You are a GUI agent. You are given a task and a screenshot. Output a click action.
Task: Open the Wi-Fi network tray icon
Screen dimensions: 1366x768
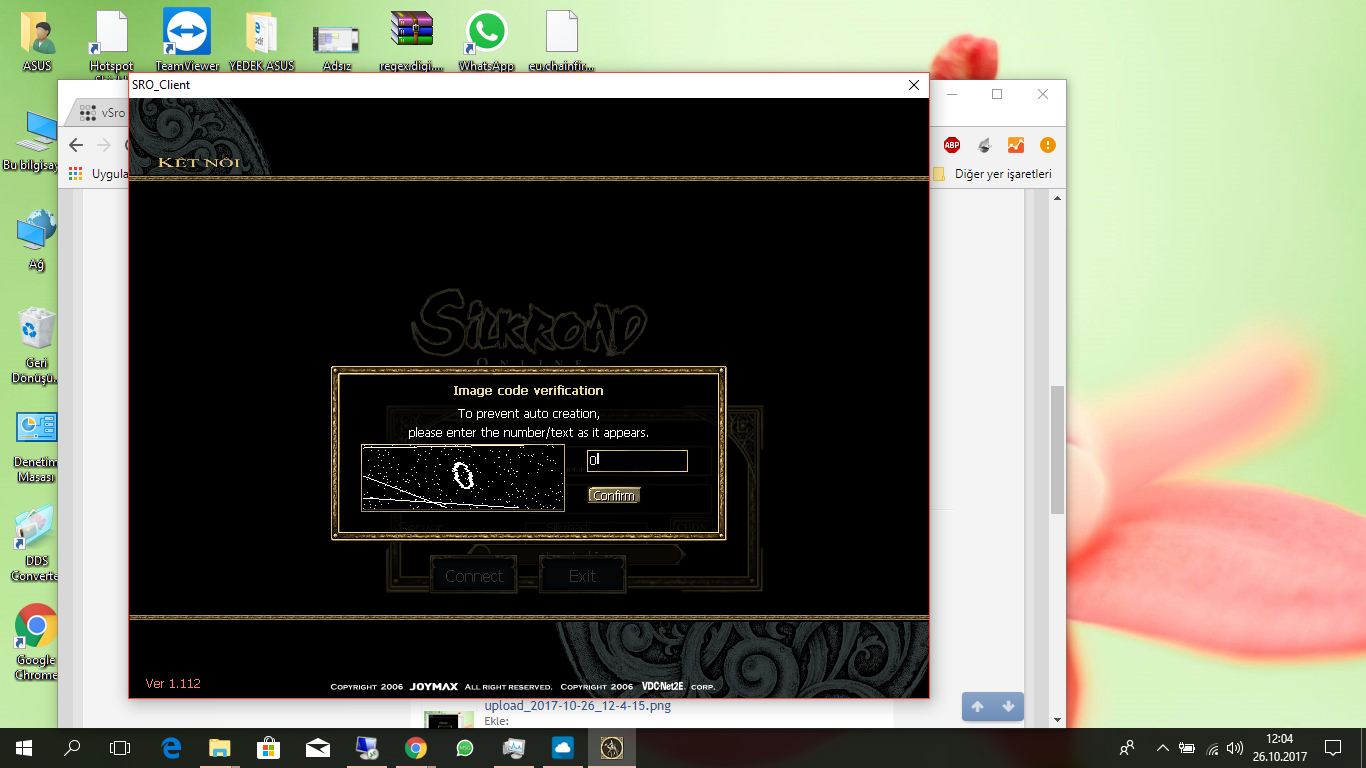[1213, 748]
